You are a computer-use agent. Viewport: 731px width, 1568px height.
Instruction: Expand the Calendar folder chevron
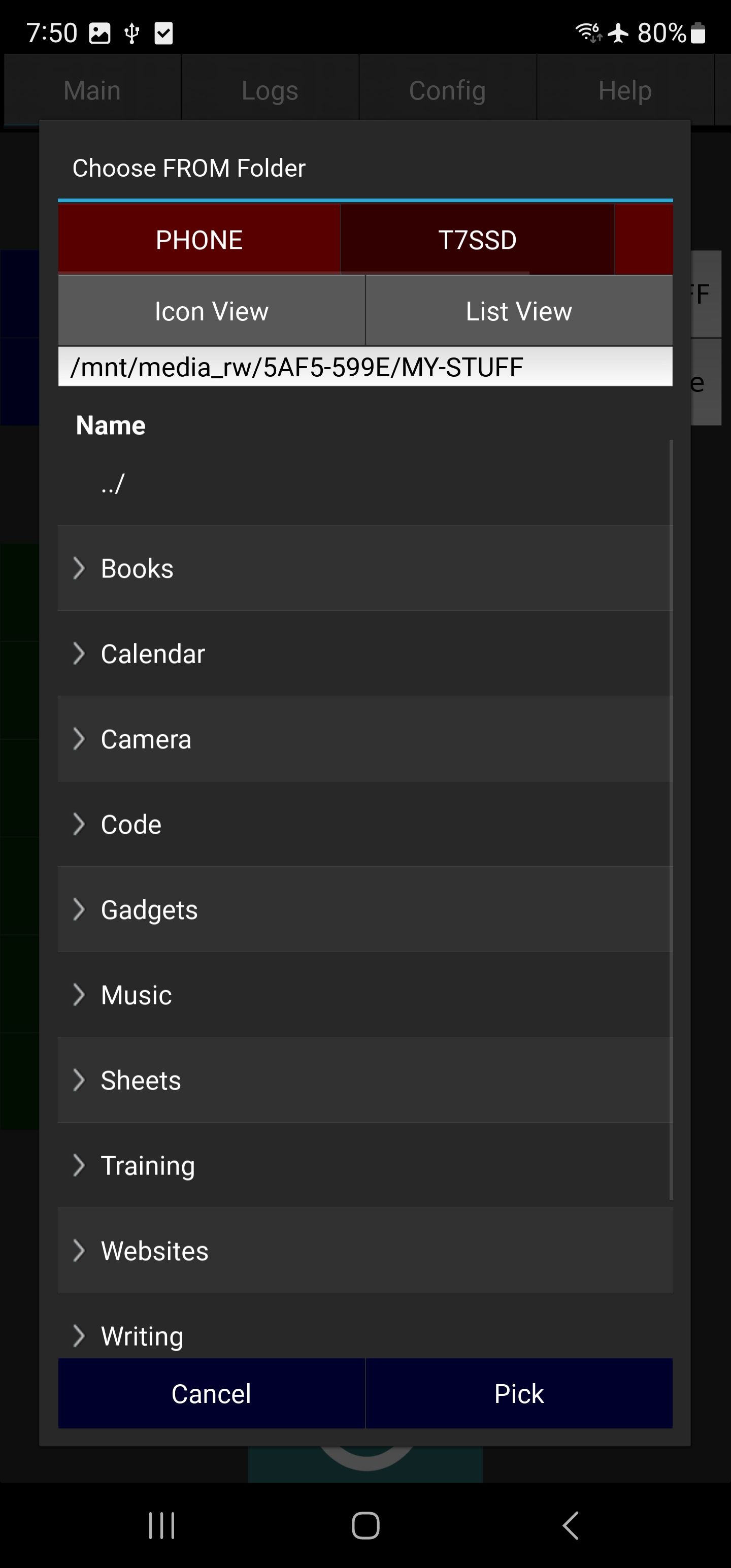click(79, 653)
